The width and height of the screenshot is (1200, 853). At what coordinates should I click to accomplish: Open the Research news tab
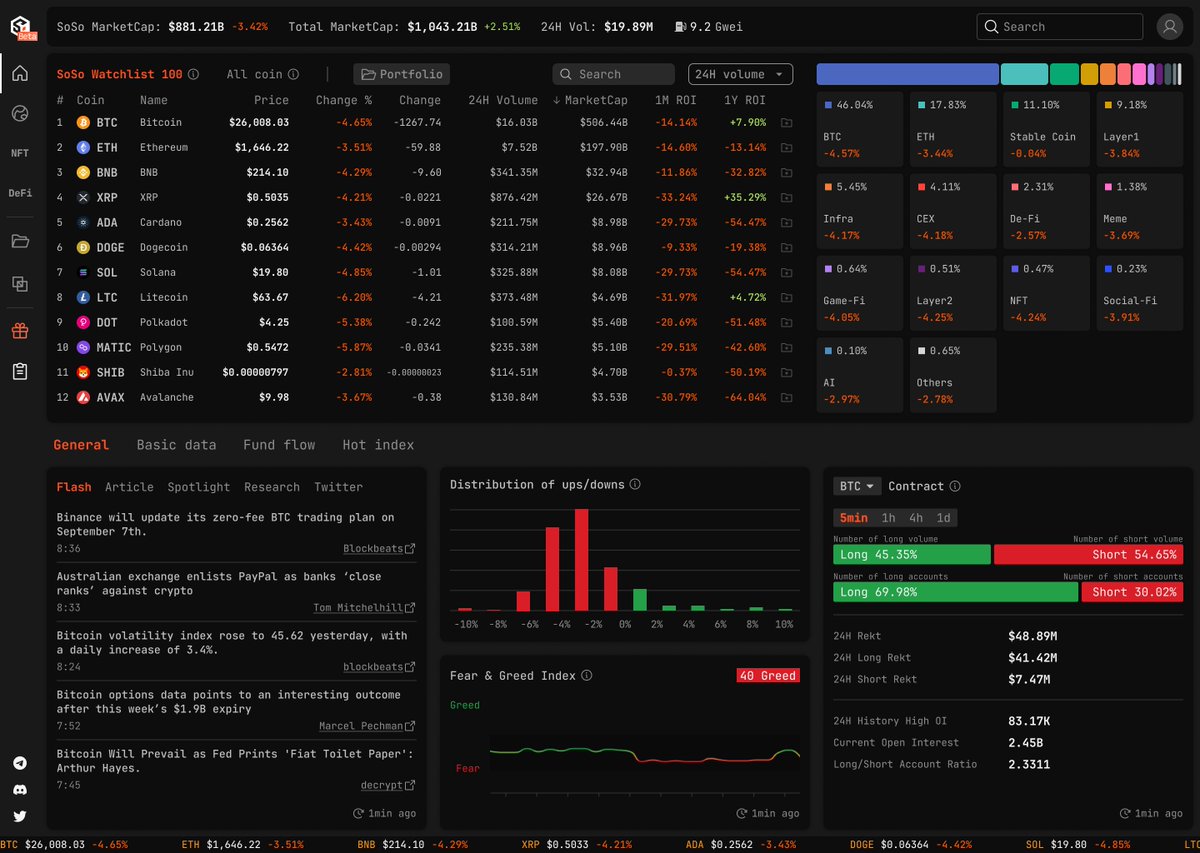272,487
